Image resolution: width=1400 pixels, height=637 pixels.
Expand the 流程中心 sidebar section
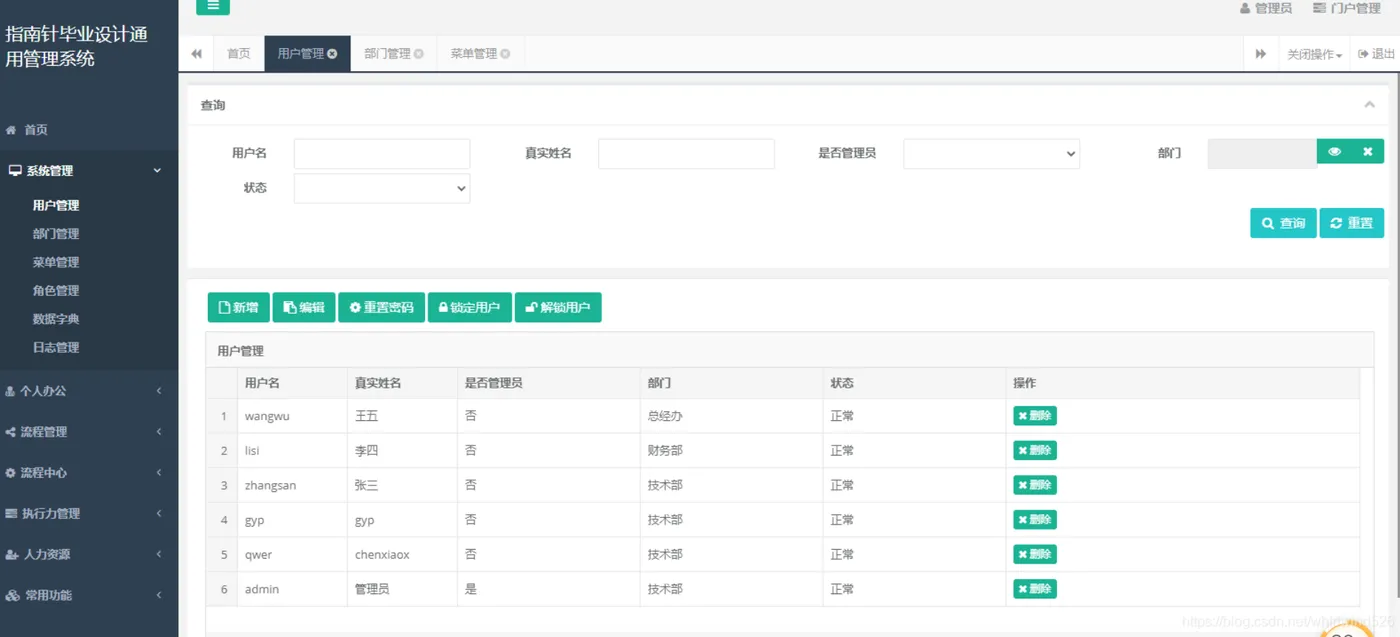tap(89, 473)
